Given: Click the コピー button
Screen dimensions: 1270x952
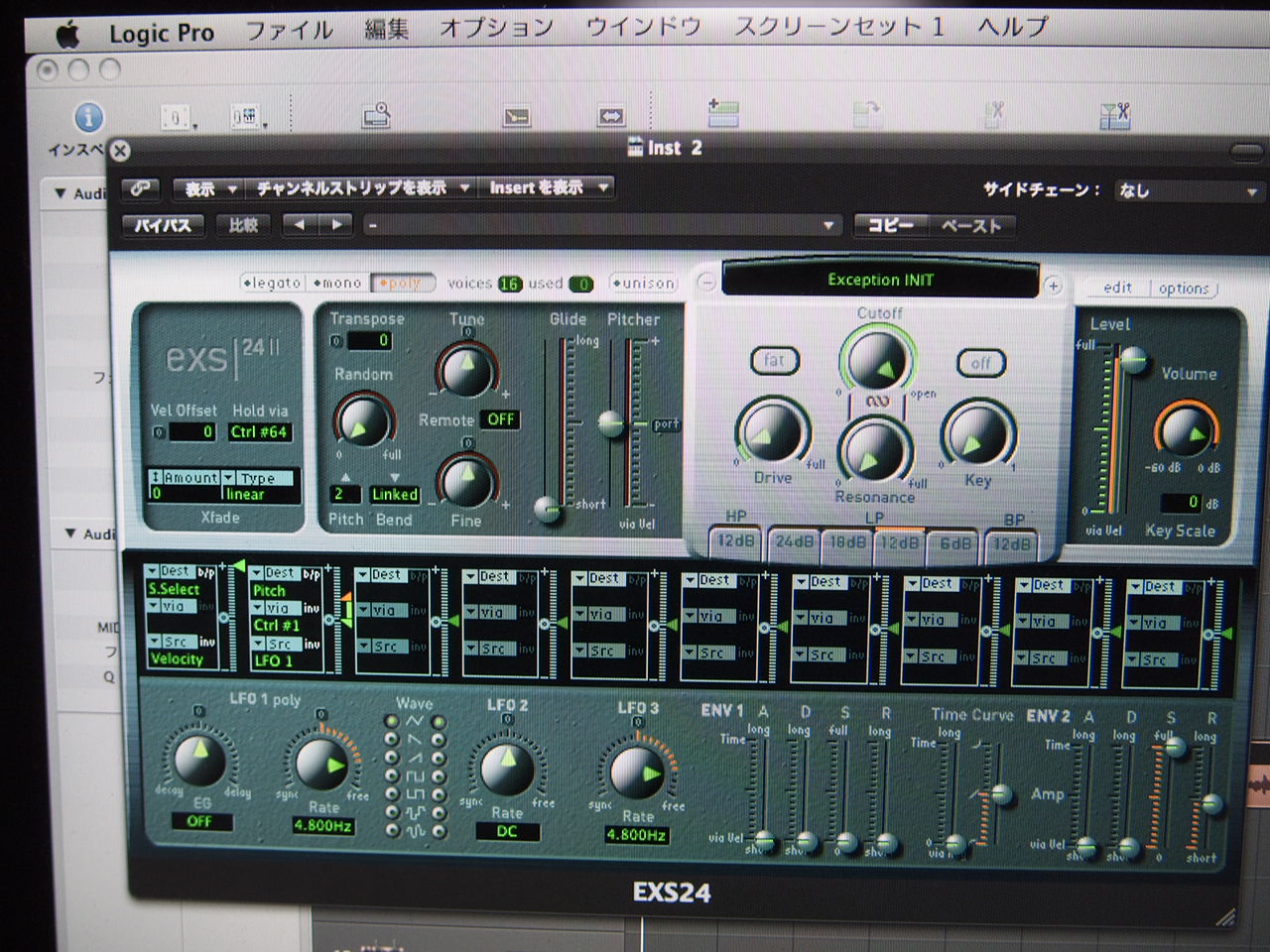Looking at the screenshot, I should tap(891, 226).
